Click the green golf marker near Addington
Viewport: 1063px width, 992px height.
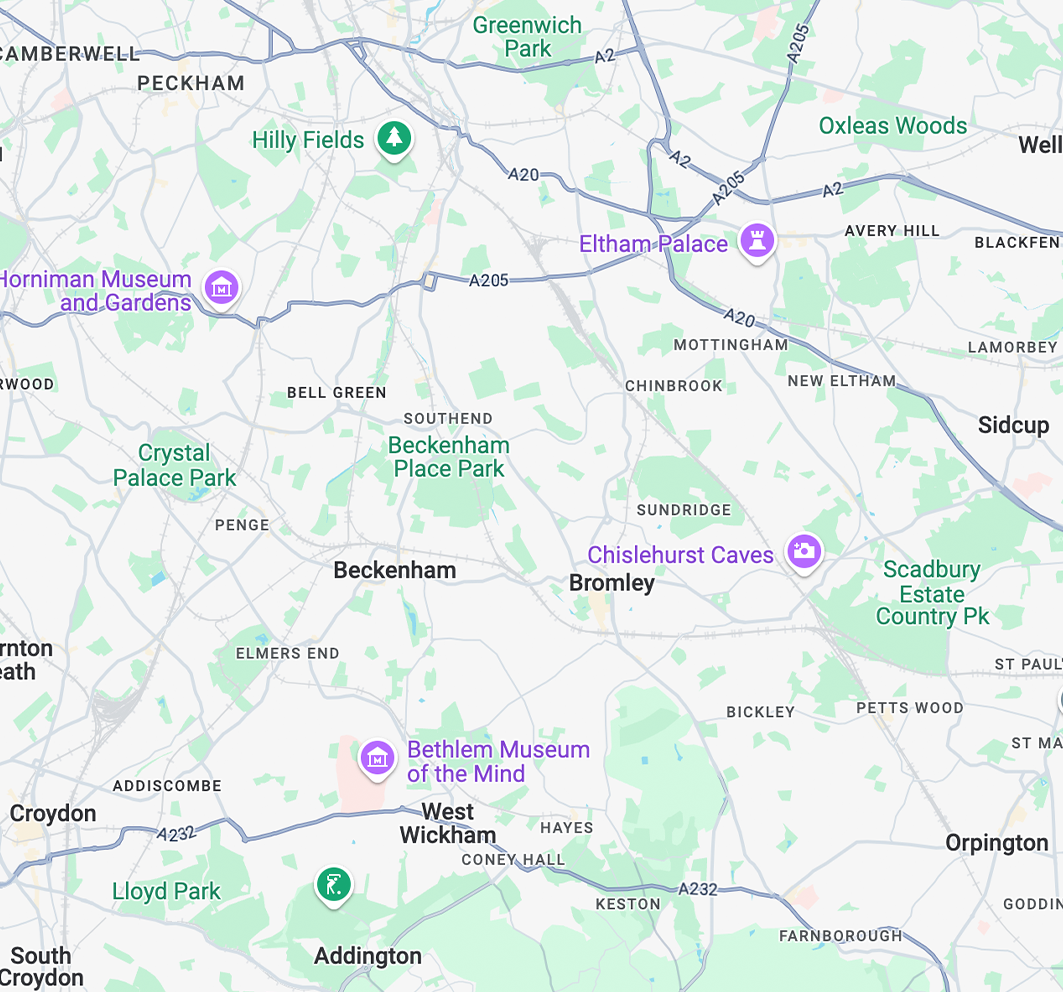334,886
